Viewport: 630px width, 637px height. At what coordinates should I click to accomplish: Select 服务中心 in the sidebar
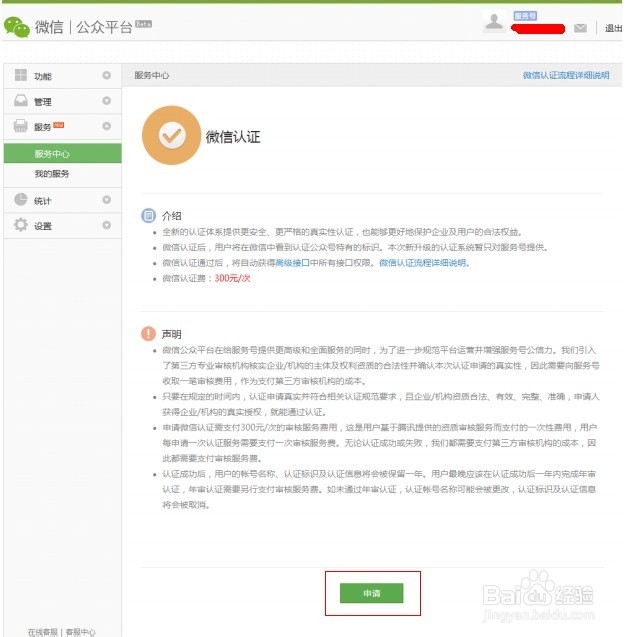pyautogui.click(x=63, y=153)
